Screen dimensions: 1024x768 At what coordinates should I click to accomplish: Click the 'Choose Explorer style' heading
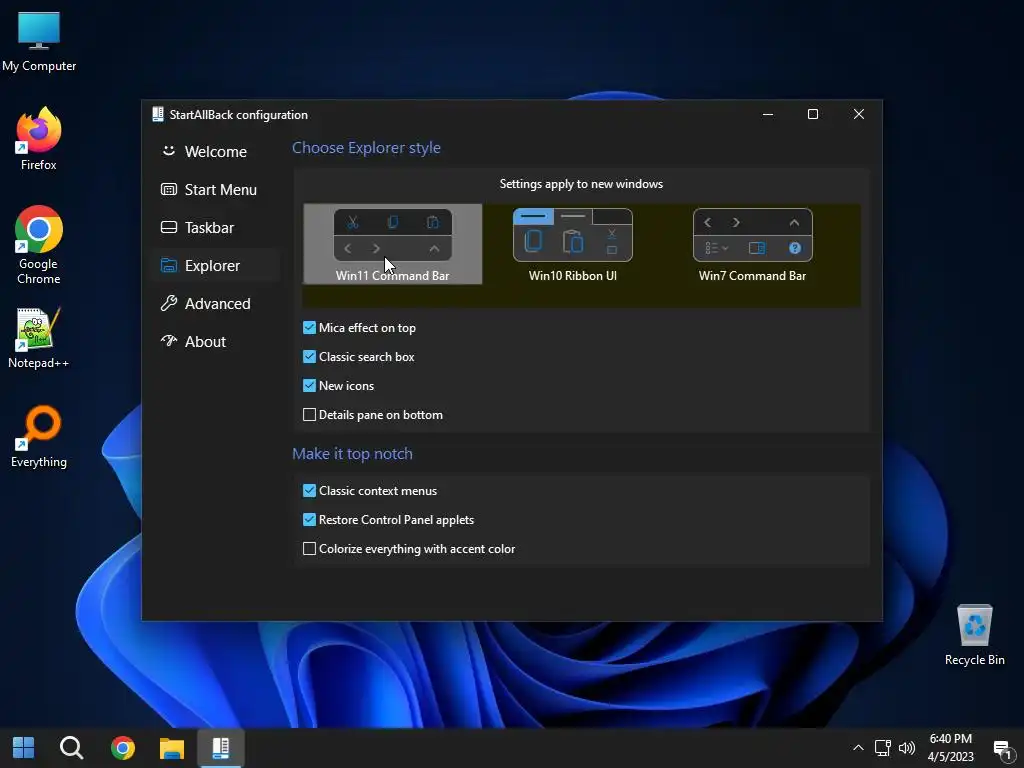[x=366, y=148]
